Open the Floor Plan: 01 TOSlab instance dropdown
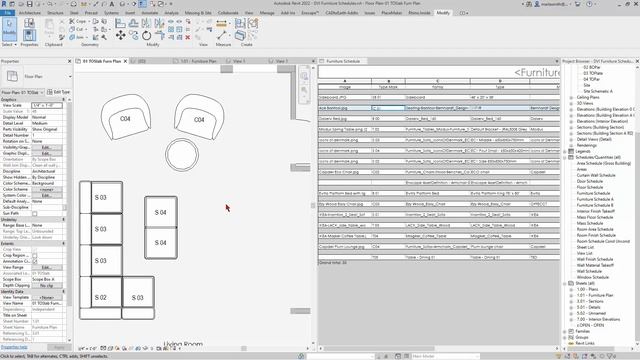640x360 pixels. (x=22, y=92)
